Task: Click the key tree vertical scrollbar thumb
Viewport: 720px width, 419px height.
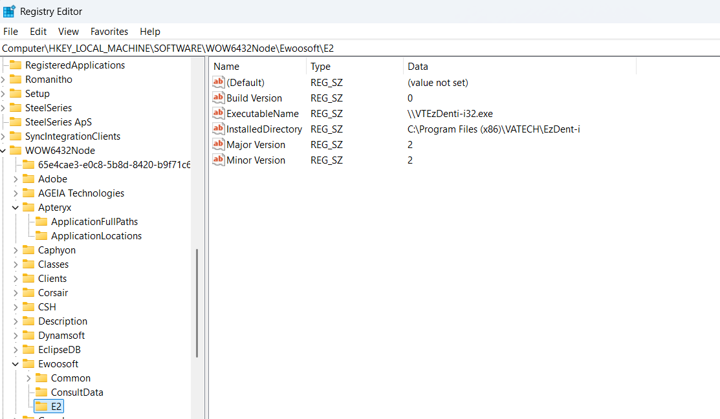Action: click(197, 303)
